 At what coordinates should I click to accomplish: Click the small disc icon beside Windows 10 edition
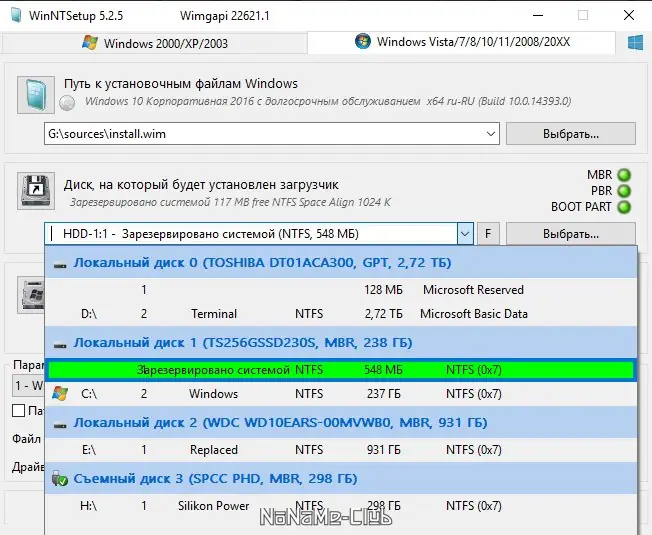coord(67,102)
